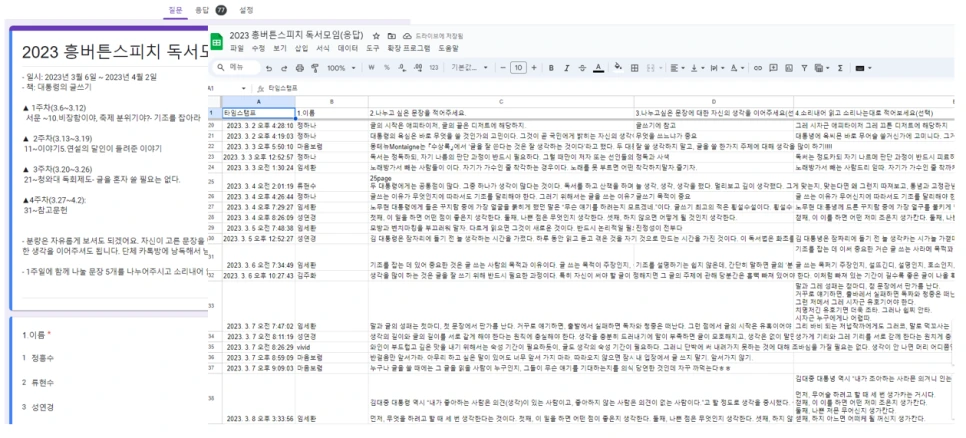Format cells as currency (₩)

pos(371,68)
